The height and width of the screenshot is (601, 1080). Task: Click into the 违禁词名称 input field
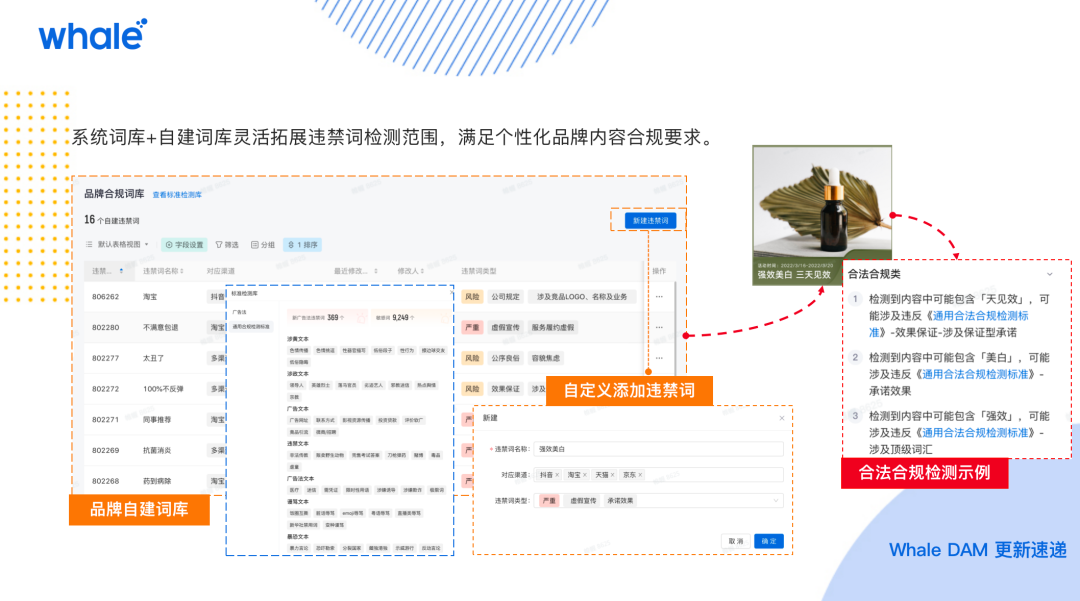pos(657,450)
